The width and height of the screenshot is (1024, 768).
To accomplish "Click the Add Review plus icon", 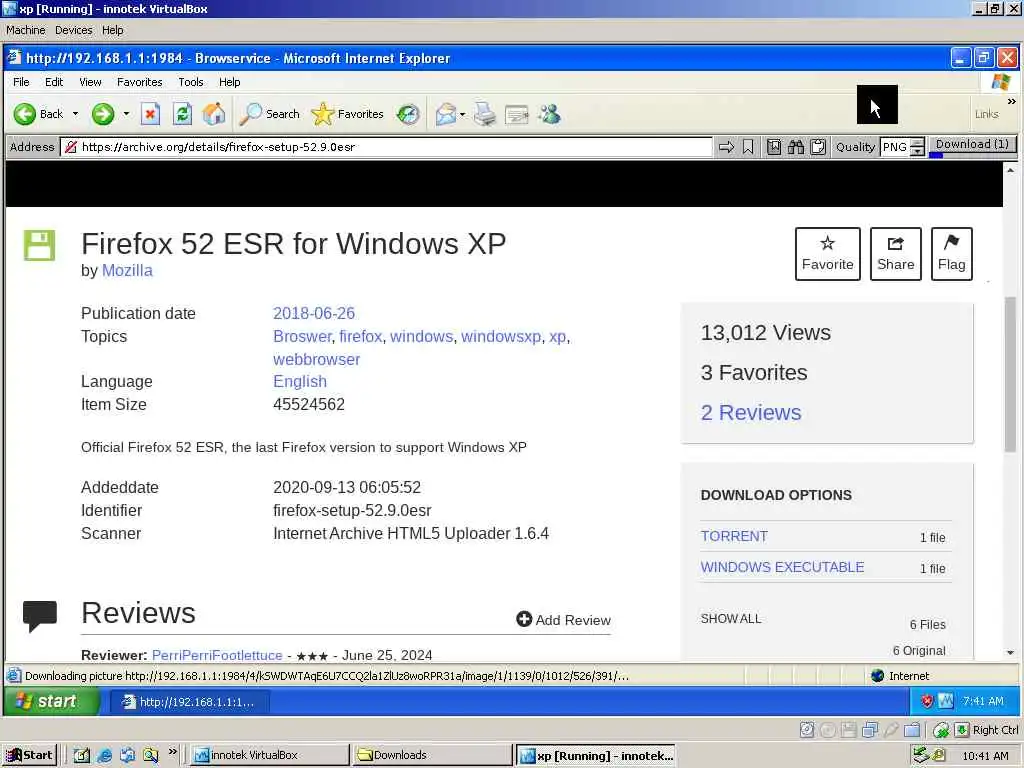I will 524,618.
